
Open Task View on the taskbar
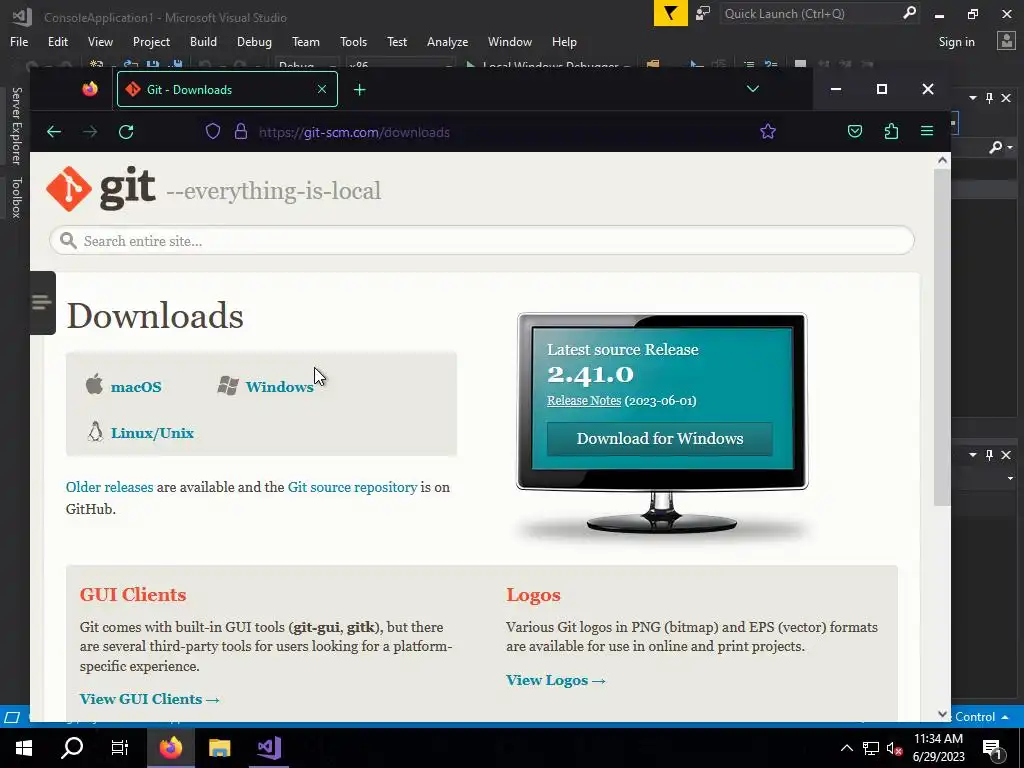pyautogui.click(x=120, y=748)
